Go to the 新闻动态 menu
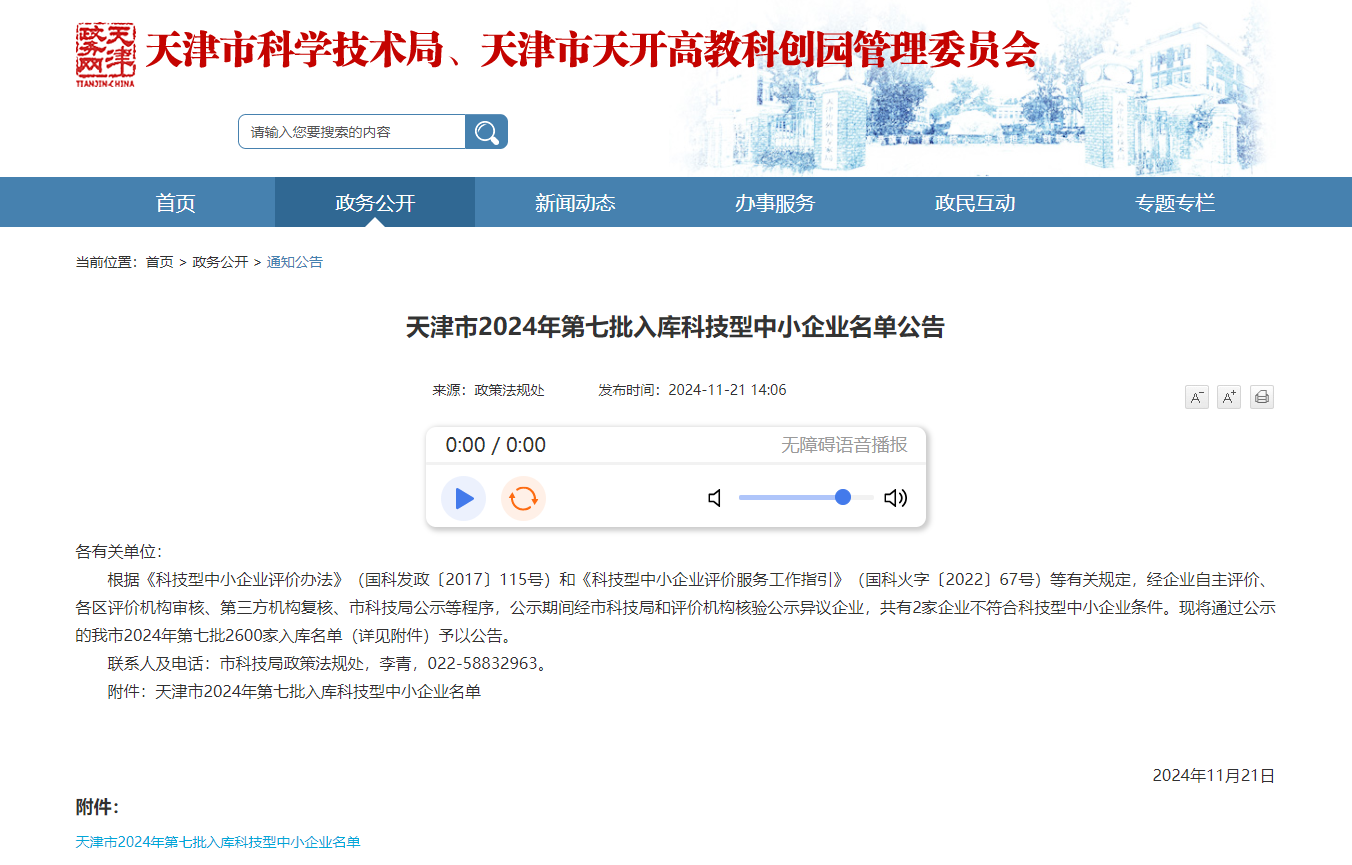 tap(575, 203)
